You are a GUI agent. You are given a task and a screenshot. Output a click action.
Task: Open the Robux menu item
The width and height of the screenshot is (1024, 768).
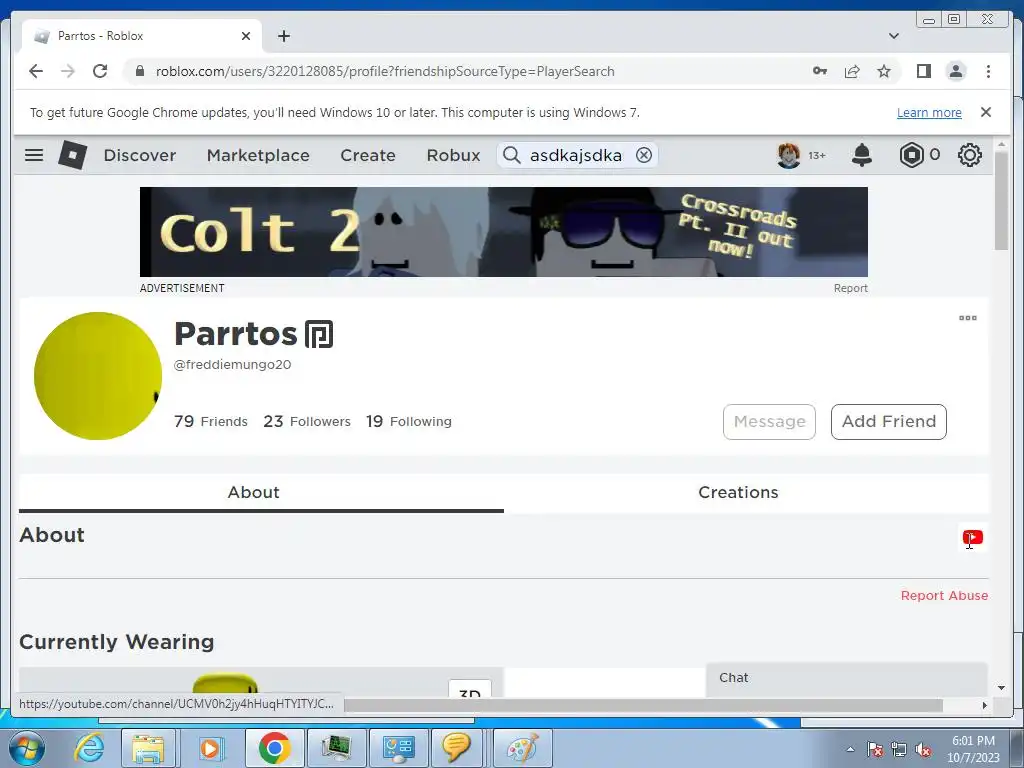click(453, 155)
